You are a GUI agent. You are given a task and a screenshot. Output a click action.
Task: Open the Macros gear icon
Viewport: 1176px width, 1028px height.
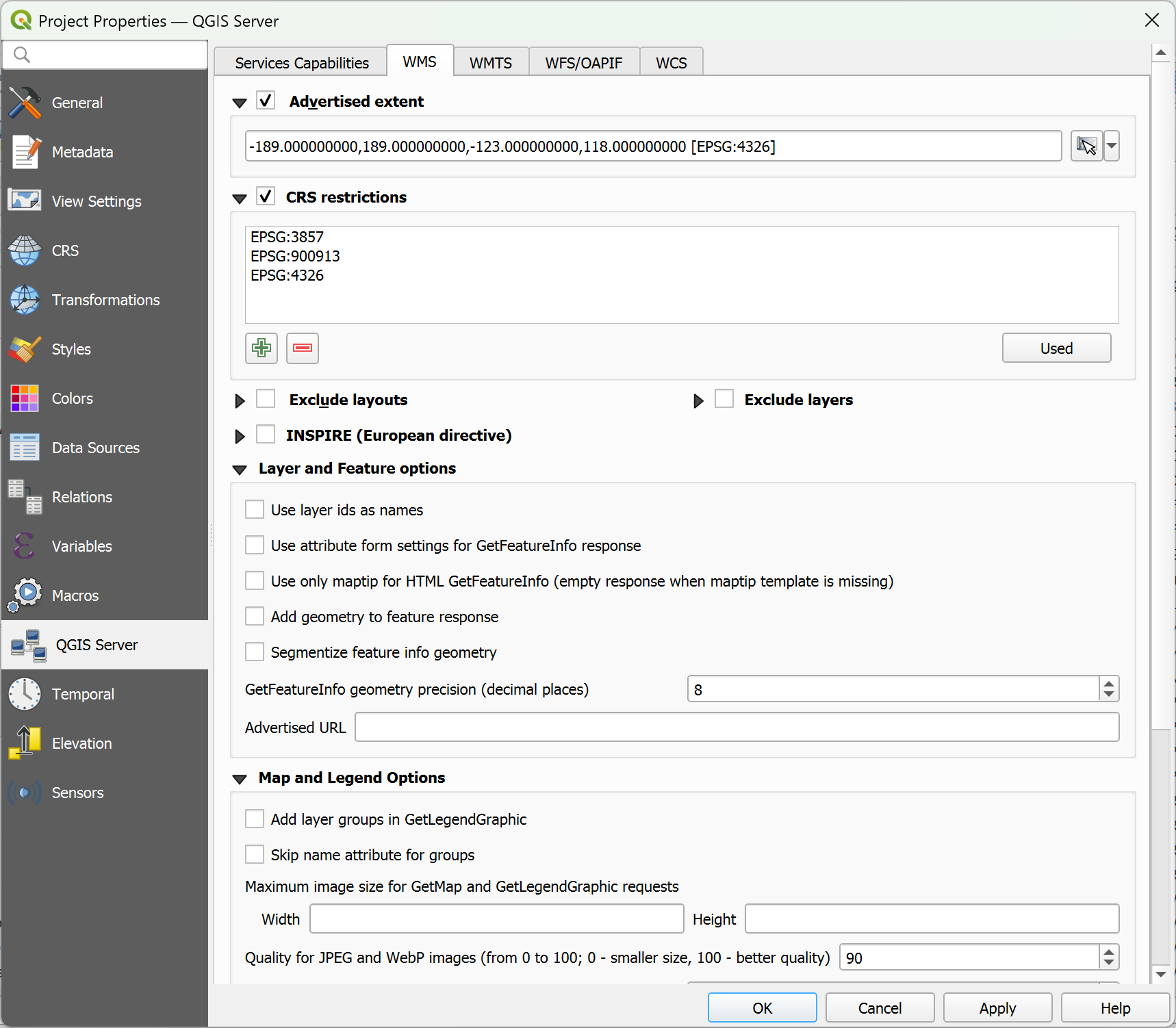25,595
